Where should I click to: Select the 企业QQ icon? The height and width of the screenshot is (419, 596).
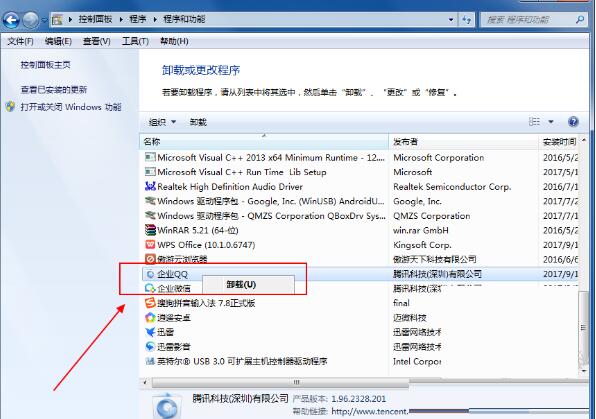(x=150, y=274)
